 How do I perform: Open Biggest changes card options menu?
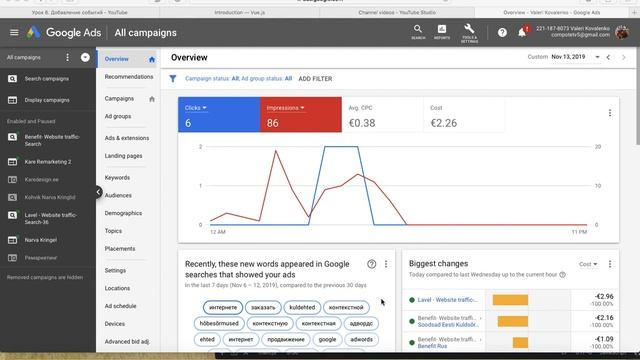point(610,264)
